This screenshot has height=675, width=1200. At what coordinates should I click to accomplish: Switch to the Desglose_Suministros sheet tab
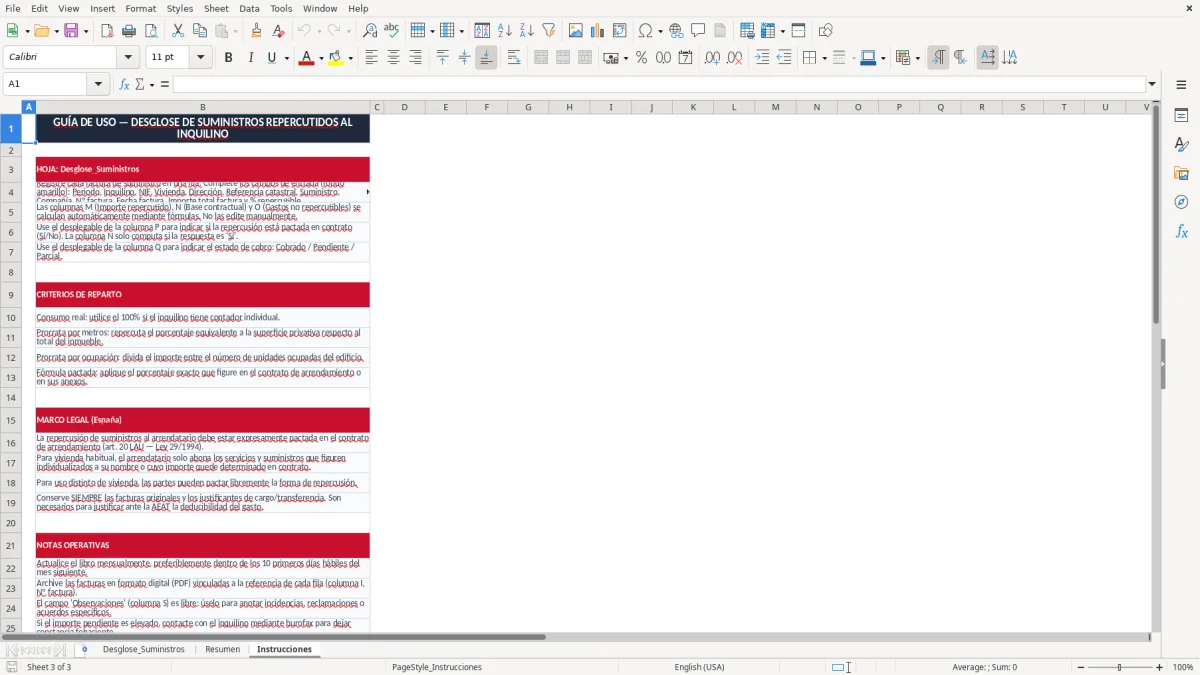tap(143, 649)
